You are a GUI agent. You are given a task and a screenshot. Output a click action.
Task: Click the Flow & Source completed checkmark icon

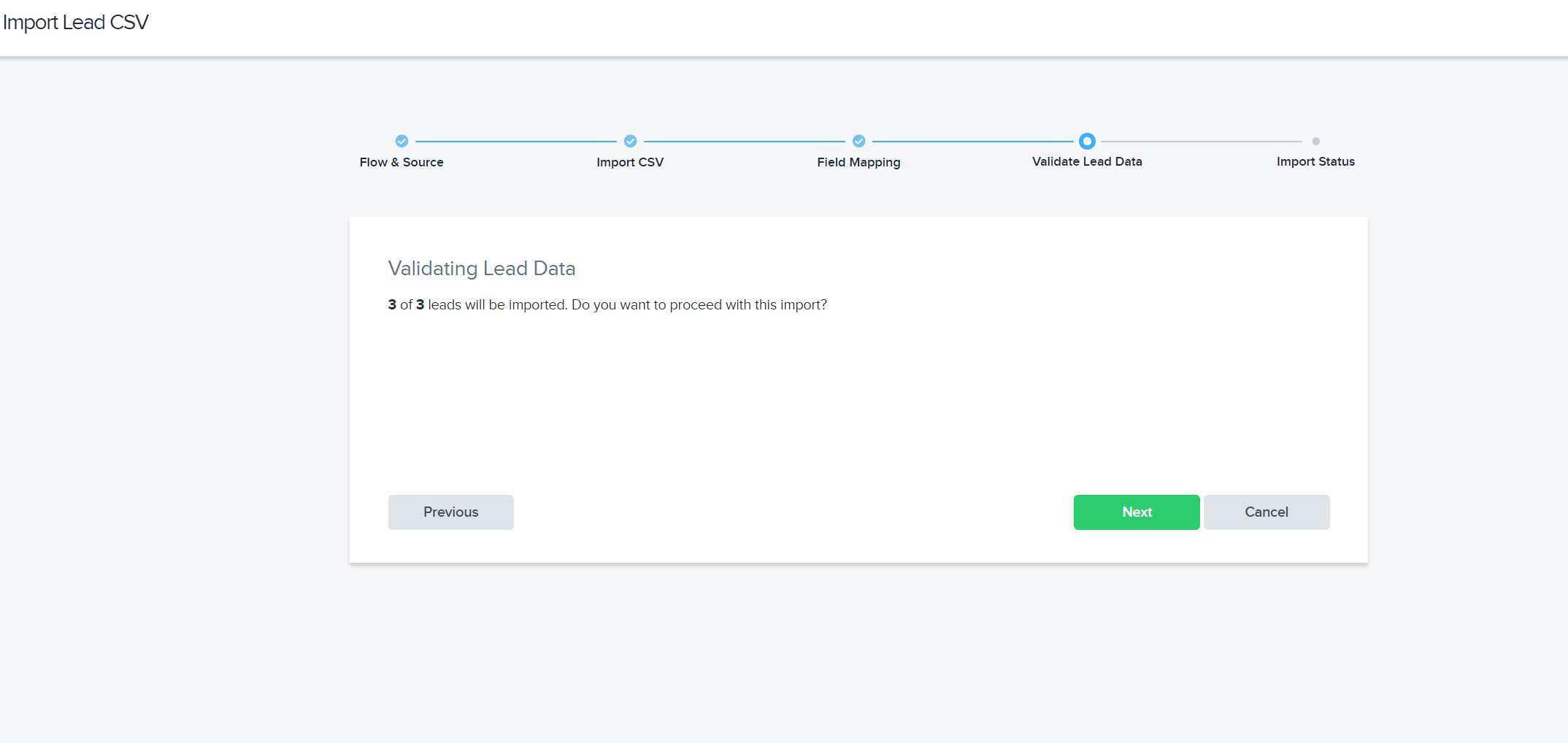[401, 141]
